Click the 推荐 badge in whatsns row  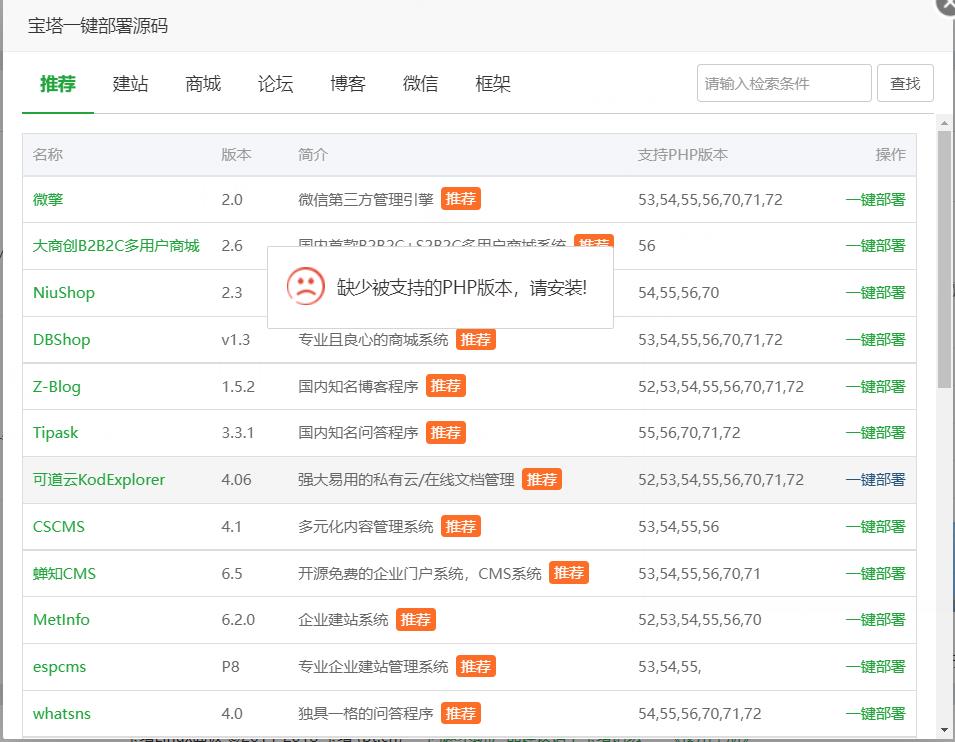pos(460,713)
